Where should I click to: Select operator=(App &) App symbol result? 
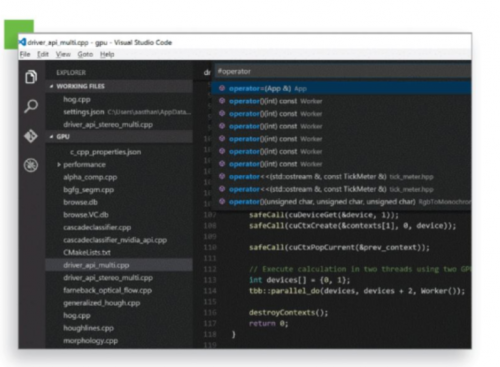click(x=341, y=88)
